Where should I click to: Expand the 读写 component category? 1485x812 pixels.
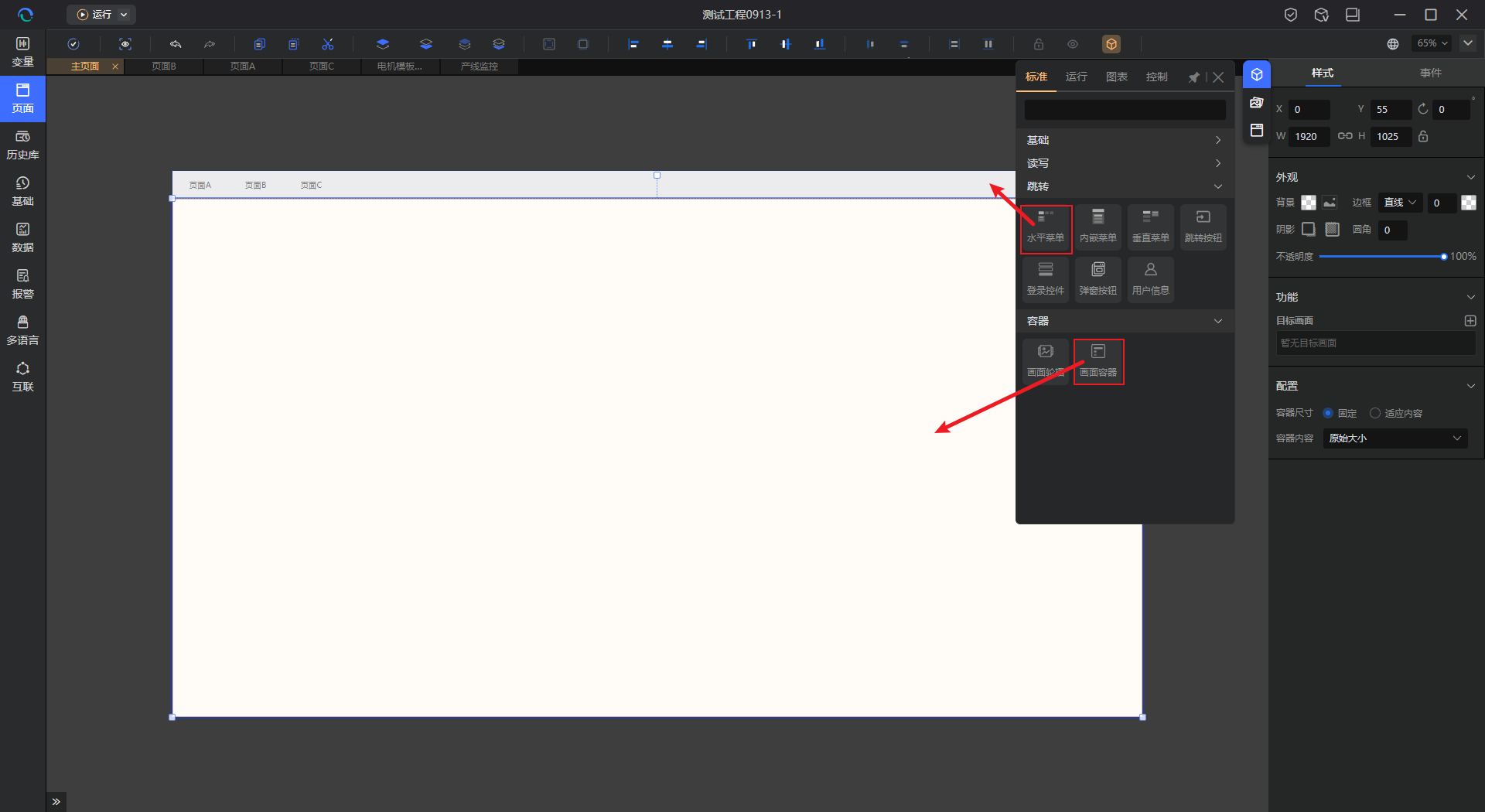(1125, 163)
